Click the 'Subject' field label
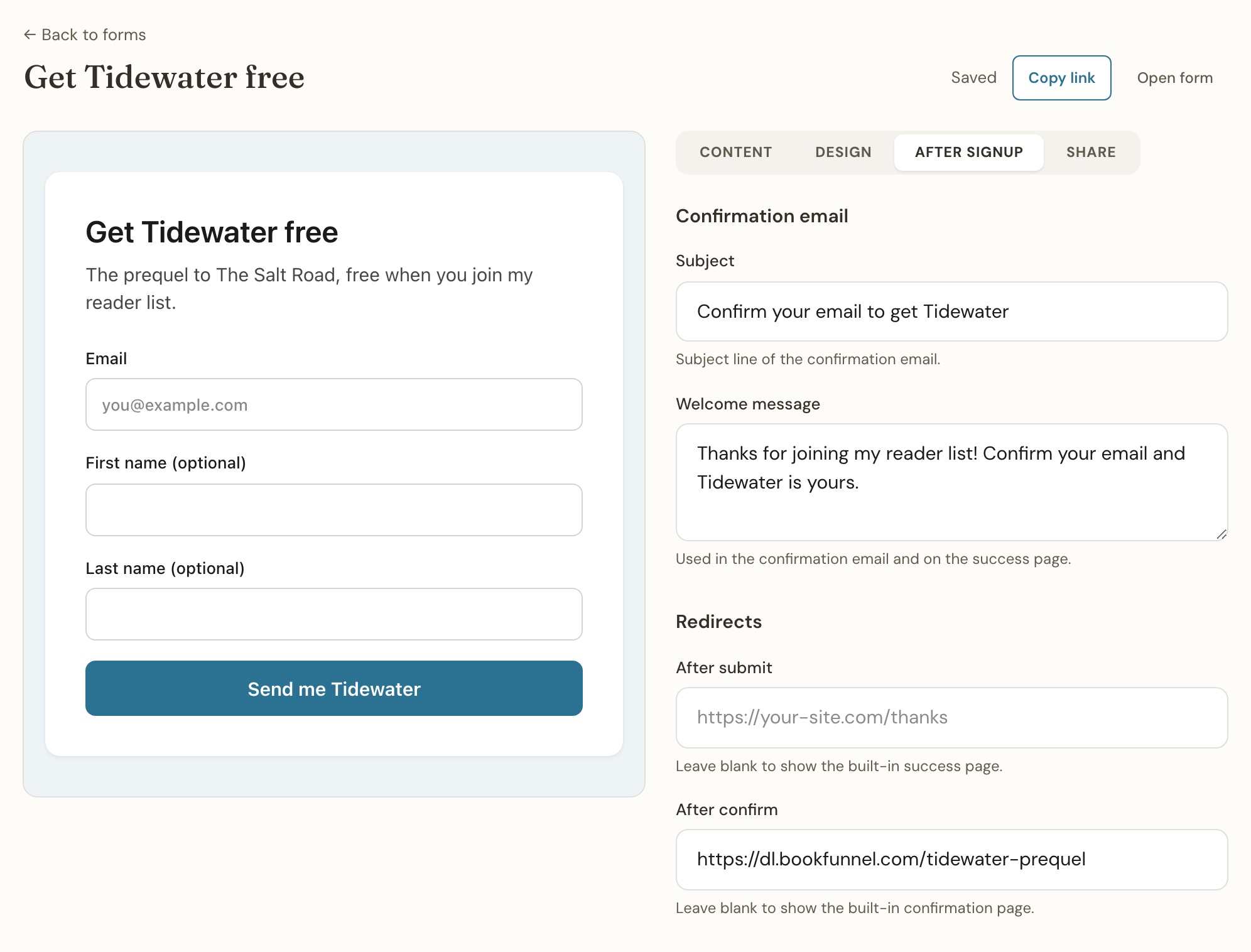 [x=705, y=261]
